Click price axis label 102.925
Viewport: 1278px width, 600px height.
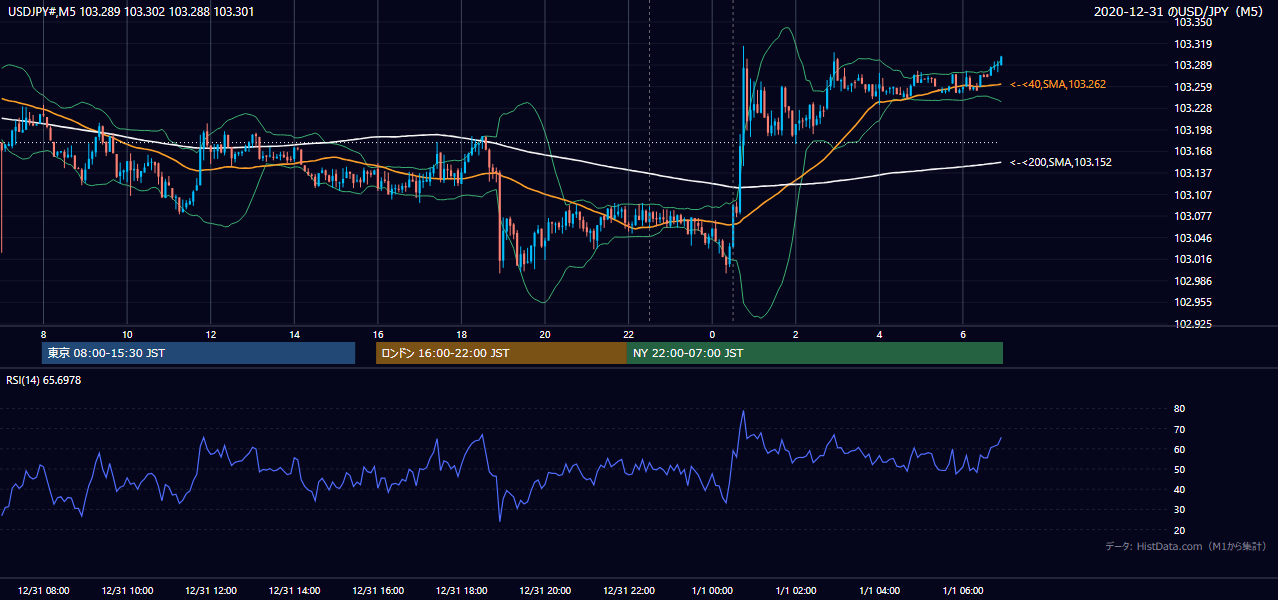1193,324
